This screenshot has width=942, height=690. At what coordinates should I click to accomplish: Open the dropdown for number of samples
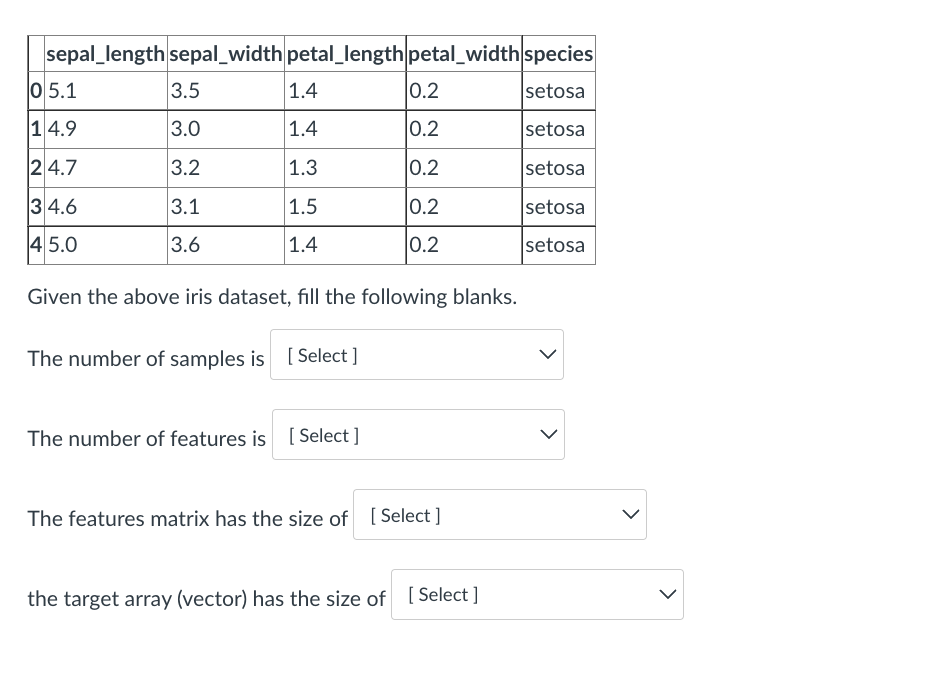tap(416, 354)
